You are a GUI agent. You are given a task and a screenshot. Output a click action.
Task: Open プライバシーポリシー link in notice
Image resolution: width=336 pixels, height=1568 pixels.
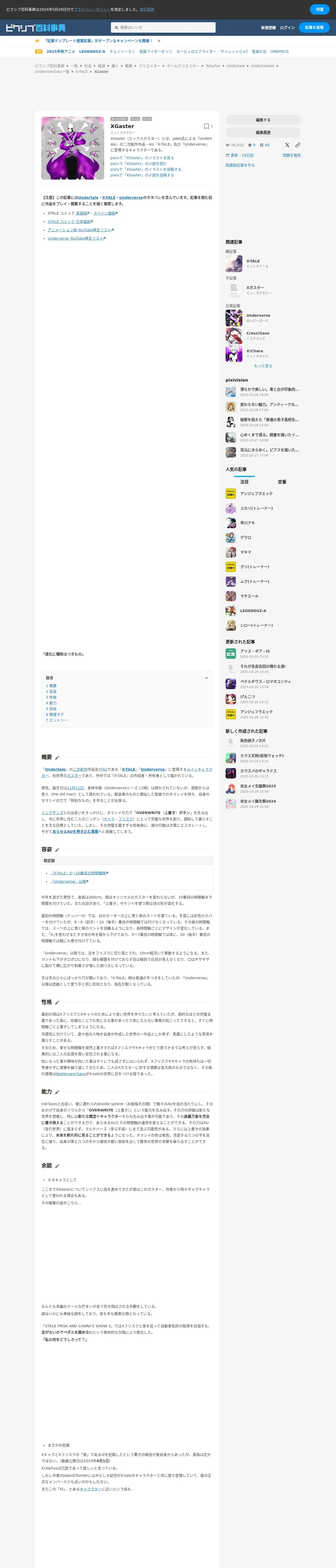(x=92, y=10)
